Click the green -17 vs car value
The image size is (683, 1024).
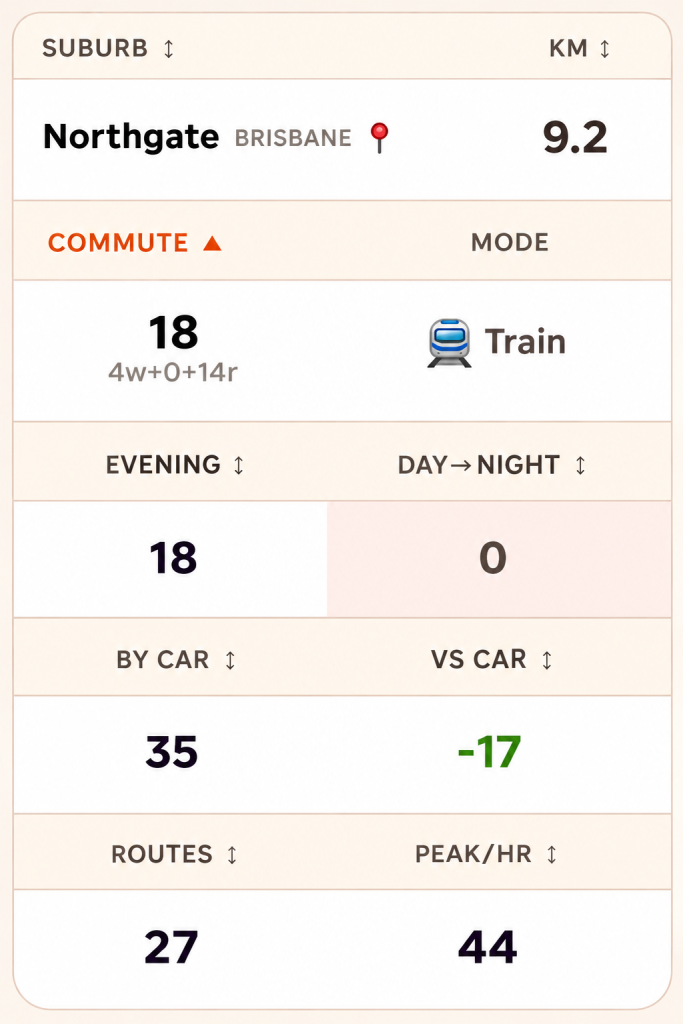(x=490, y=752)
